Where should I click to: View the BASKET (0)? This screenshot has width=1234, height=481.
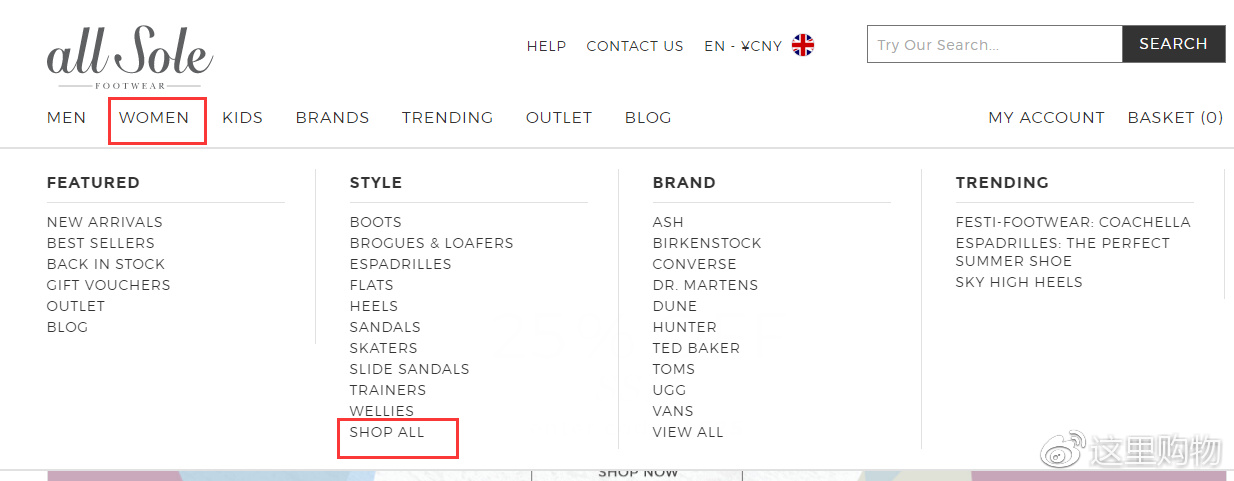1175,118
